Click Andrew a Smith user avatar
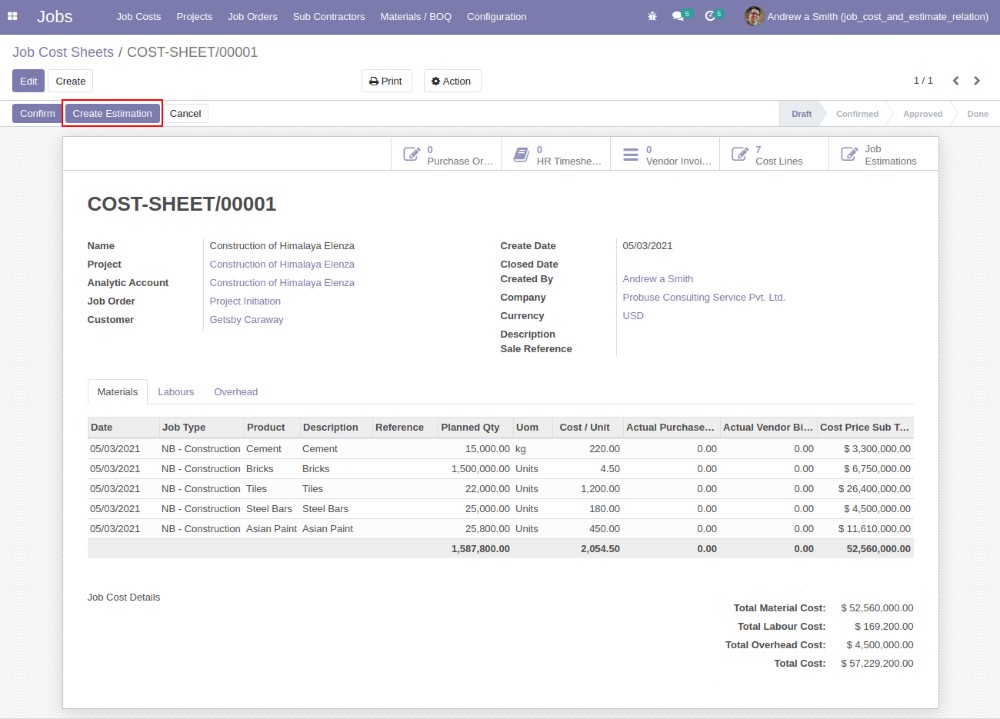Screen dimensions: 1000x719 pyautogui.click(x=754, y=16)
